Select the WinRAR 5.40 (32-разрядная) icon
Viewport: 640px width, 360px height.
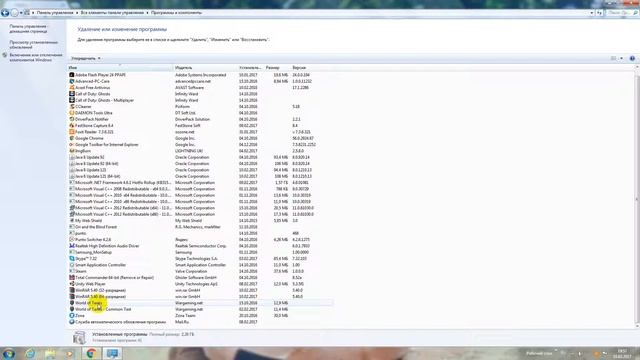click(72, 290)
